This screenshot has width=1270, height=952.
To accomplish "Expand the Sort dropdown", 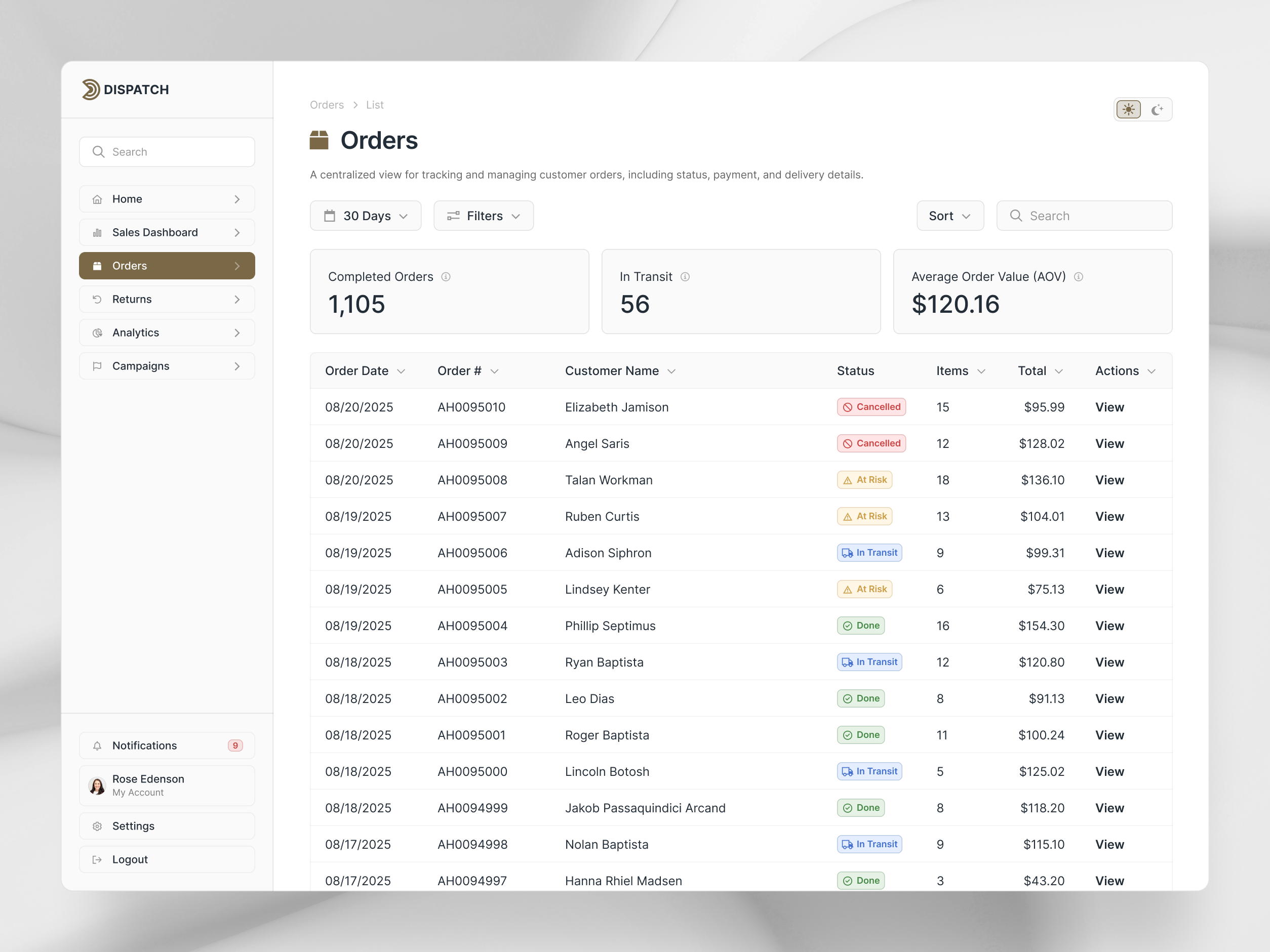I will [949, 216].
